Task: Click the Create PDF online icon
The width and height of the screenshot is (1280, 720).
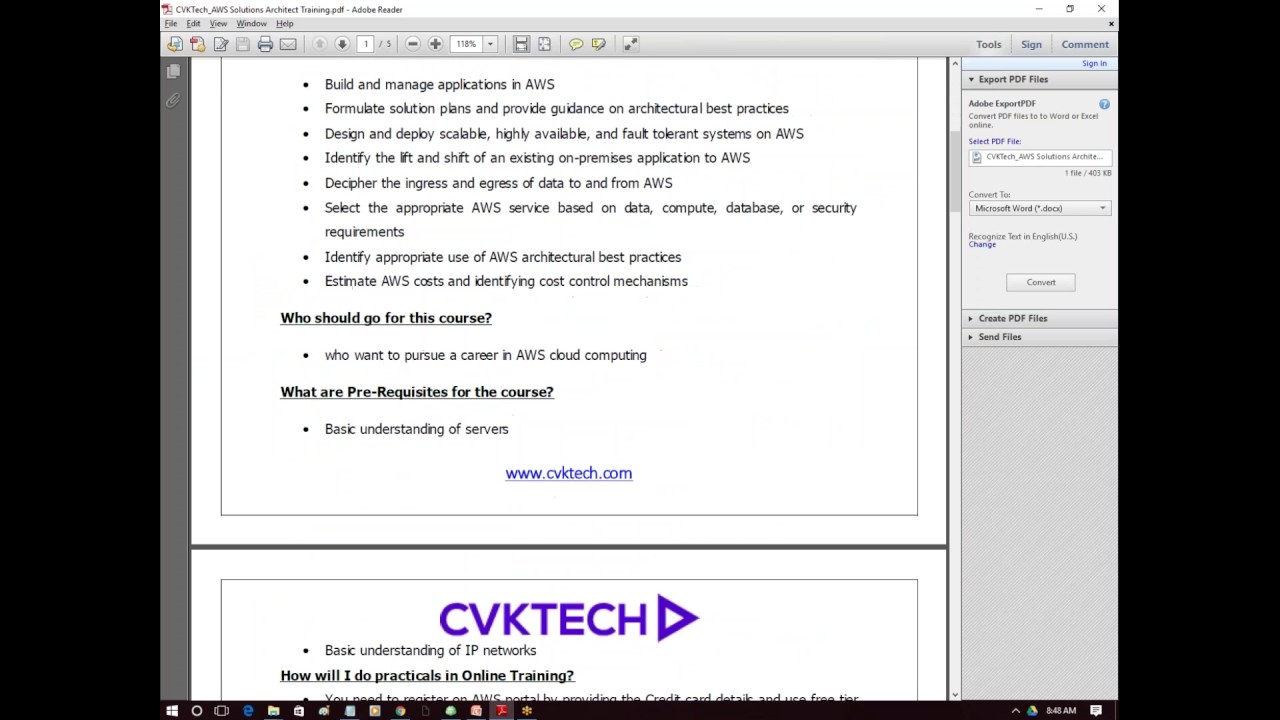Action: coord(197,44)
